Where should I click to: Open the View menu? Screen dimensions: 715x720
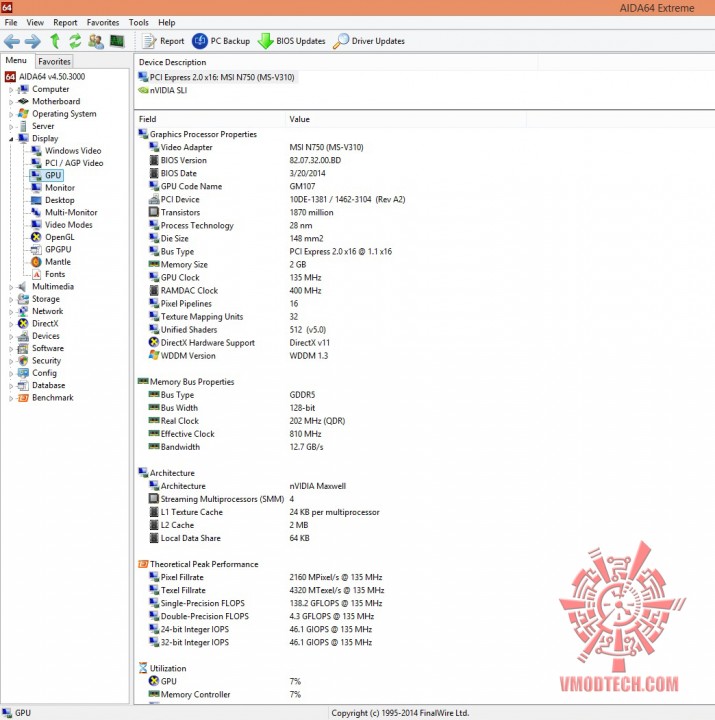tap(35, 22)
